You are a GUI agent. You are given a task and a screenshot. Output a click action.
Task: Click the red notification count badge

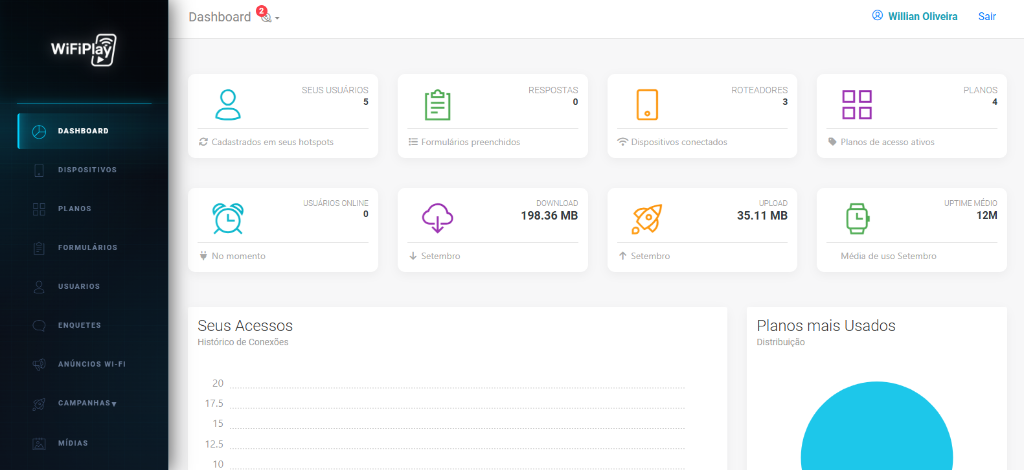[262, 10]
